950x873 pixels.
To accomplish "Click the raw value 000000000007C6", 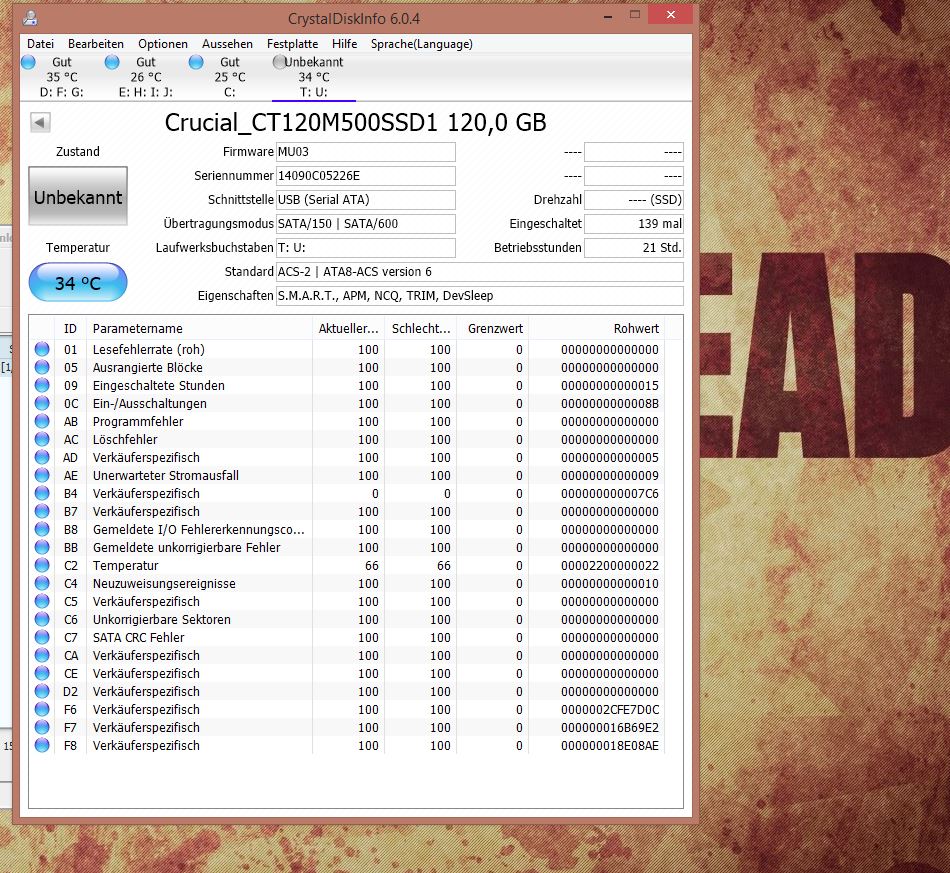I will pos(610,493).
